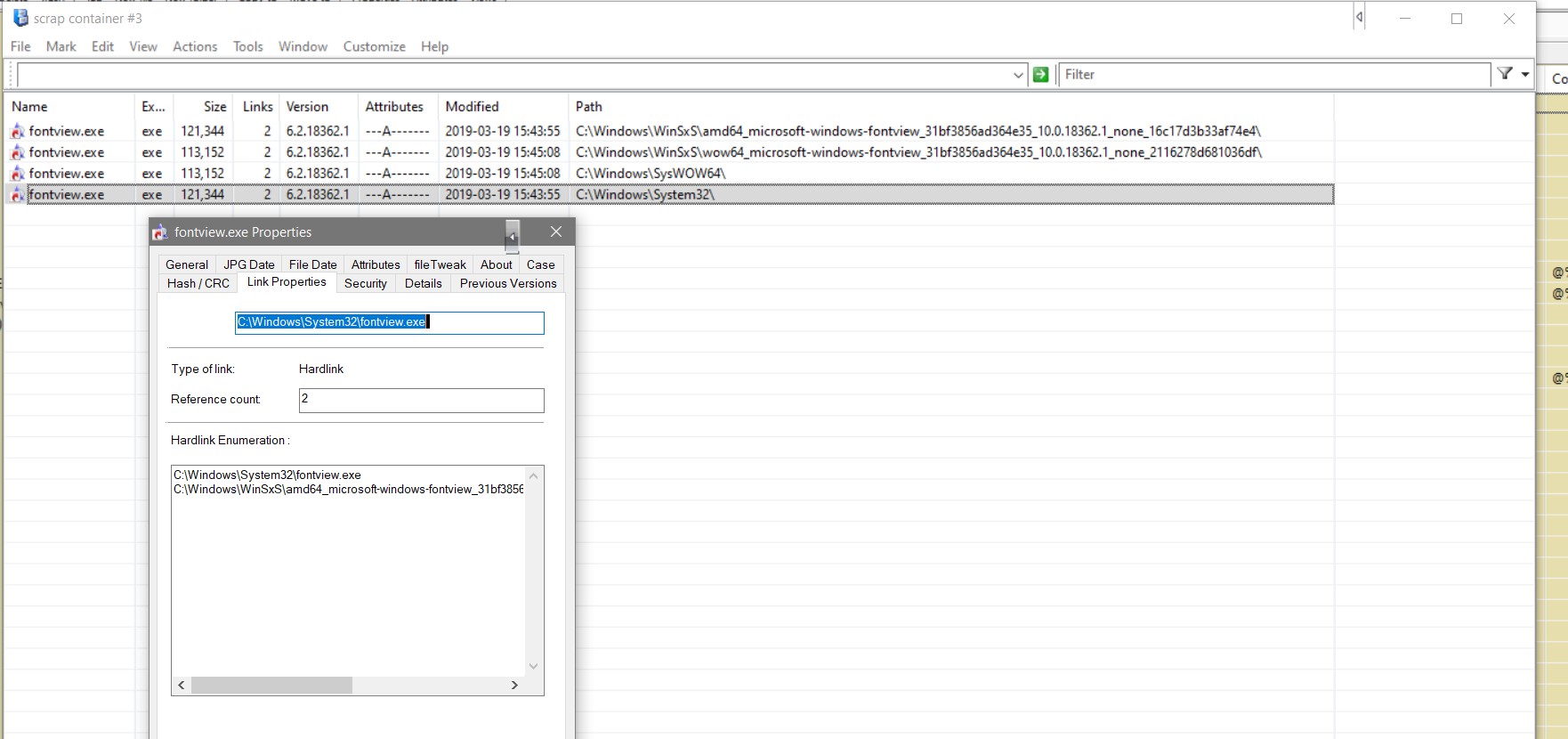Expand the address bar dropdown

pos(1018,75)
